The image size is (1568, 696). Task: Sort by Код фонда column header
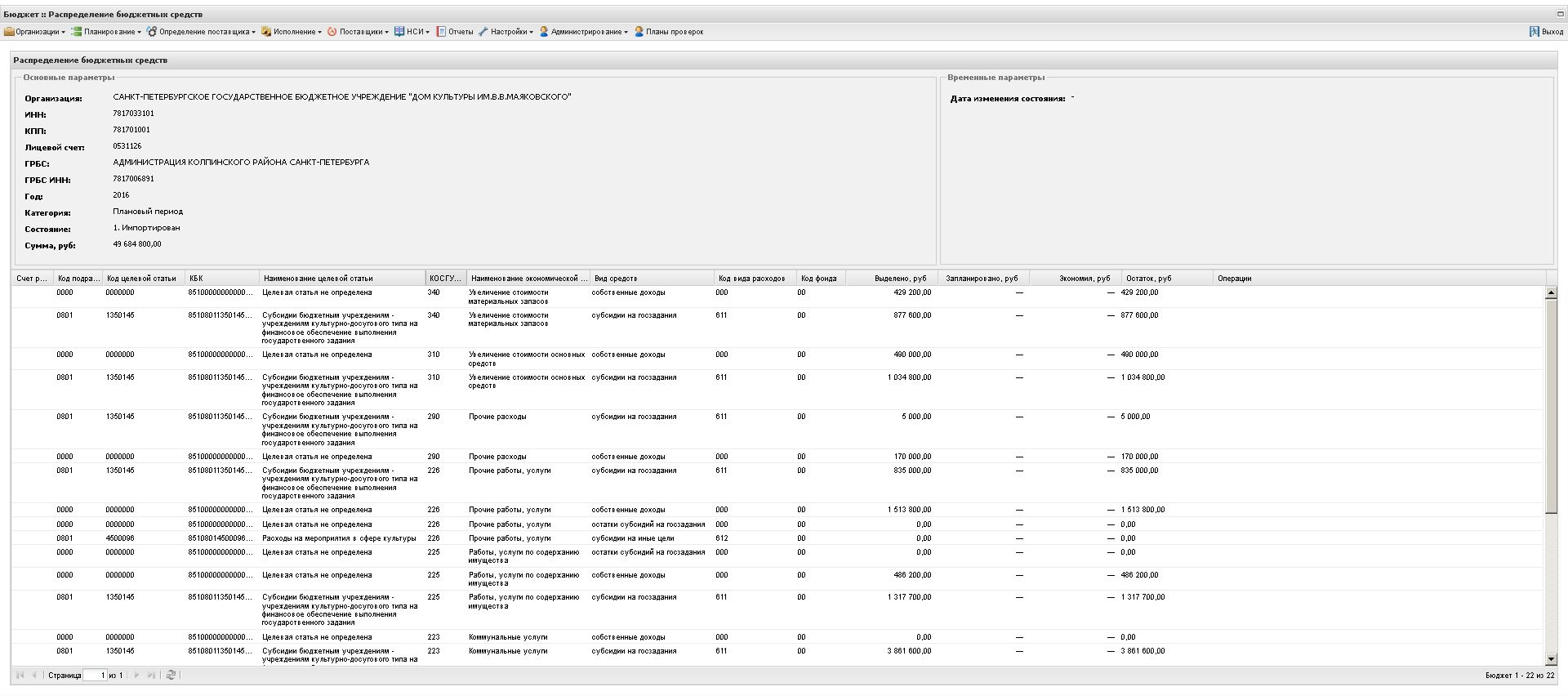820,279
